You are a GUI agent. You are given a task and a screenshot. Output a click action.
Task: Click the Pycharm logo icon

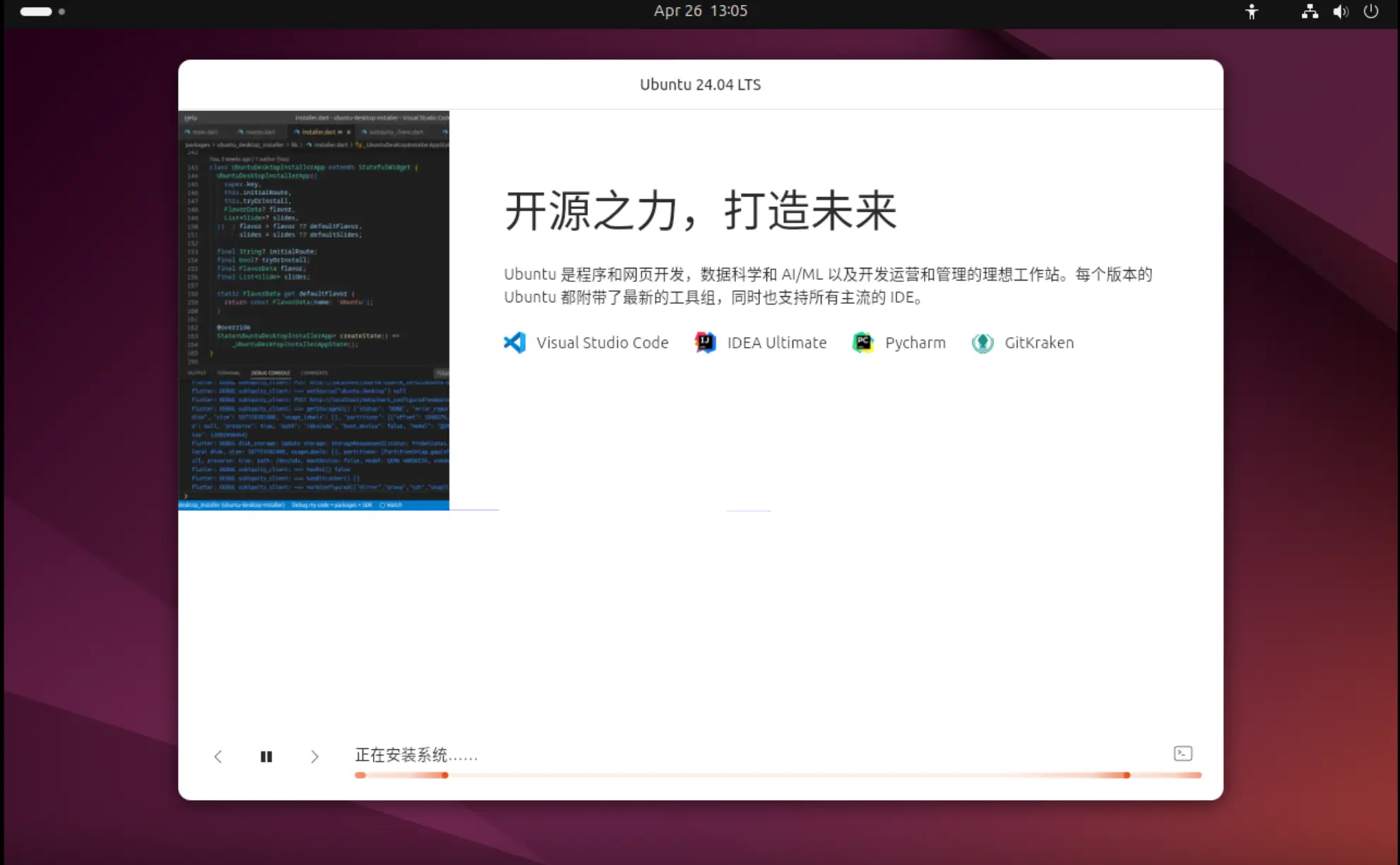point(863,343)
